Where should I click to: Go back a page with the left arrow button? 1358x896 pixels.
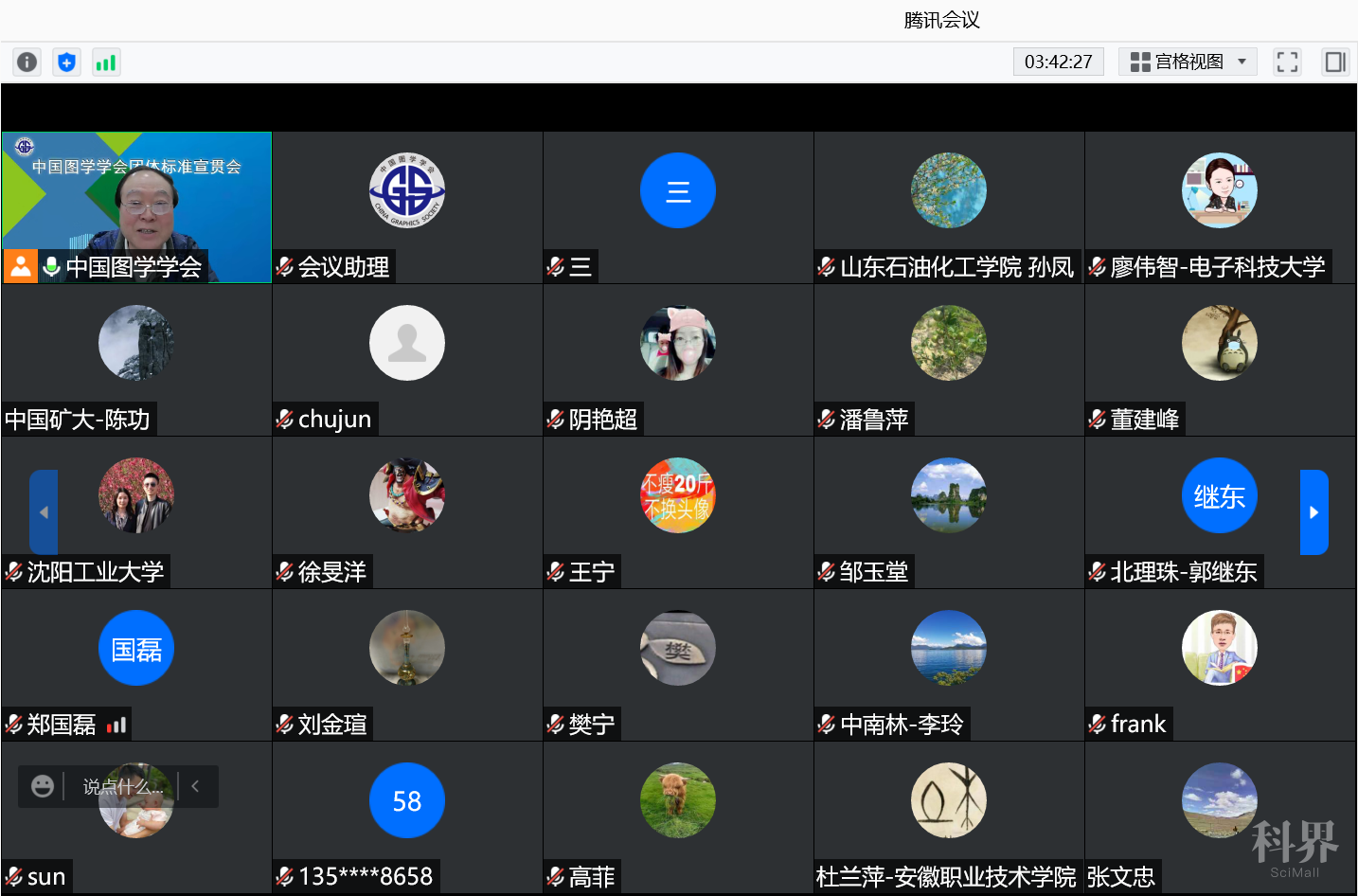pyautogui.click(x=44, y=512)
